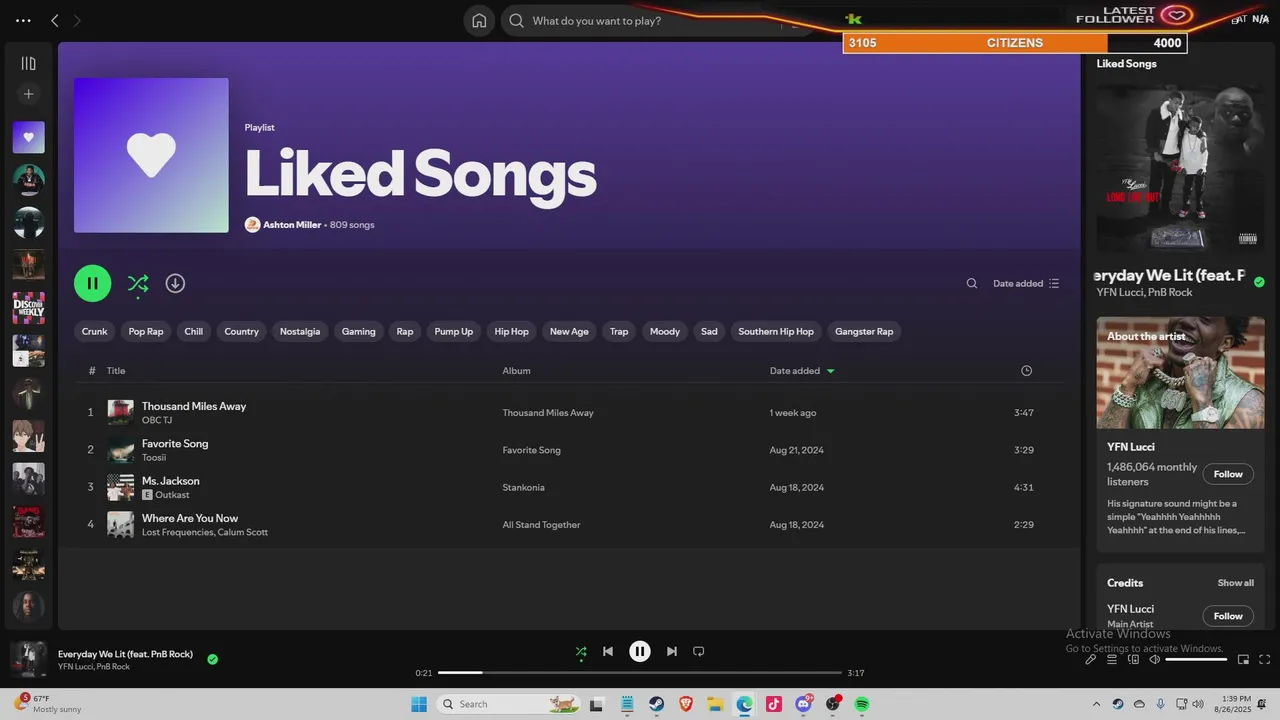Skip to next track
The width and height of the screenshot is (1280, 720).
coord(672,651)
